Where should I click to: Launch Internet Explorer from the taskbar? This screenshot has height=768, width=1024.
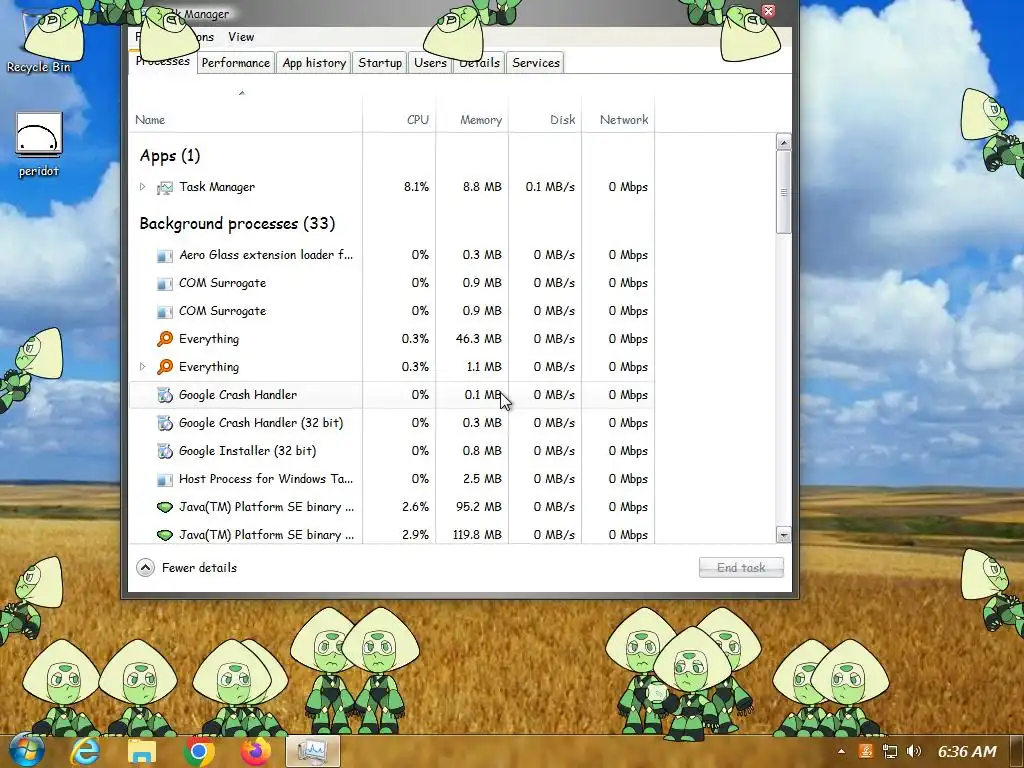[x=85, y=752]
